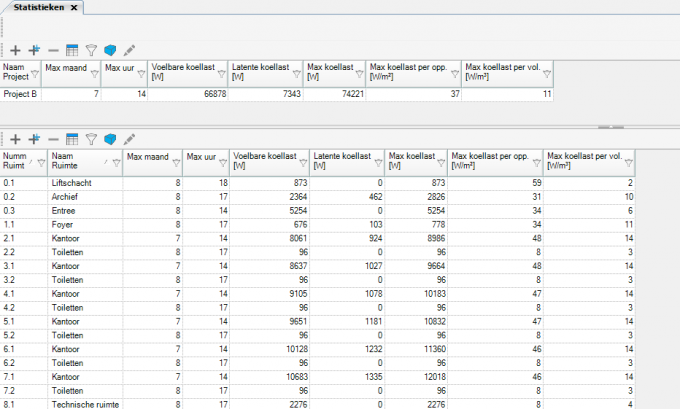The width and height of the screenshot is (680, 409).
Task: Select max koellast value 10183
Action: point(435,294)
